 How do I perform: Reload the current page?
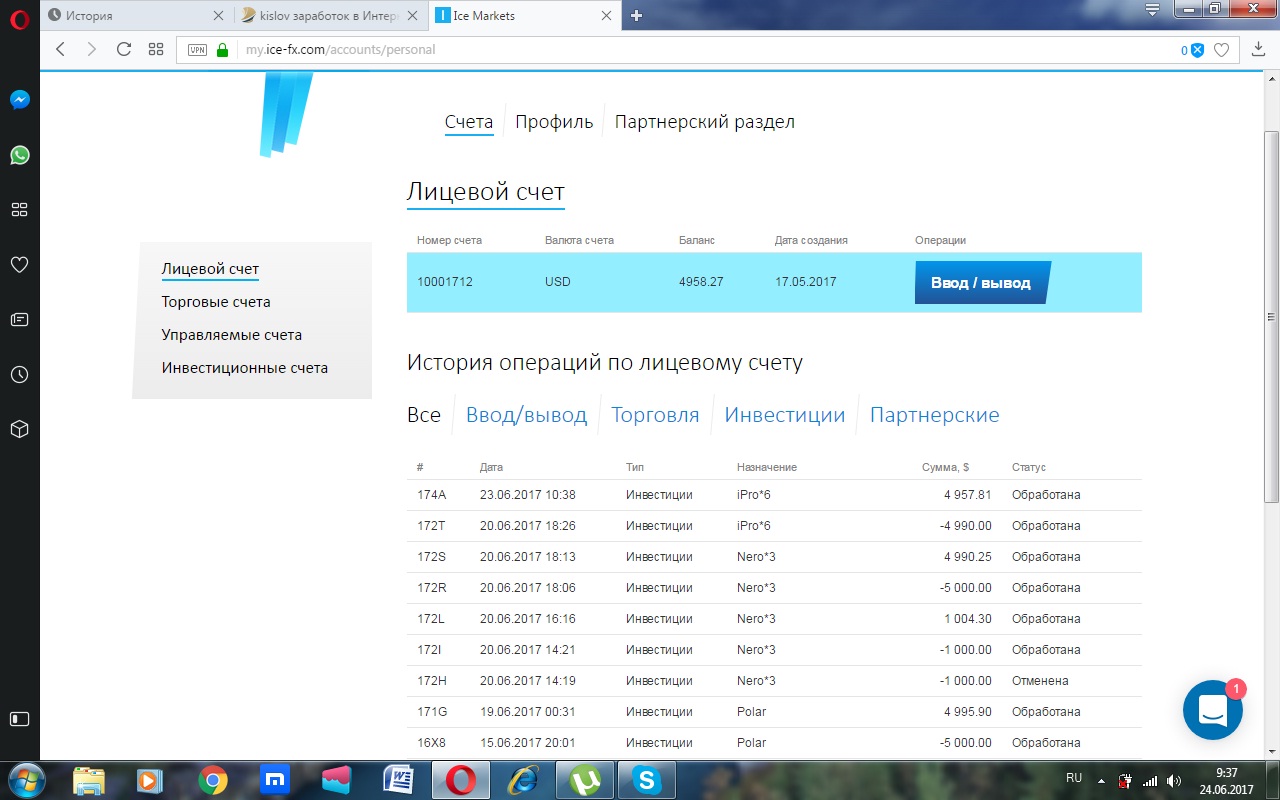(x=124, y=49)
